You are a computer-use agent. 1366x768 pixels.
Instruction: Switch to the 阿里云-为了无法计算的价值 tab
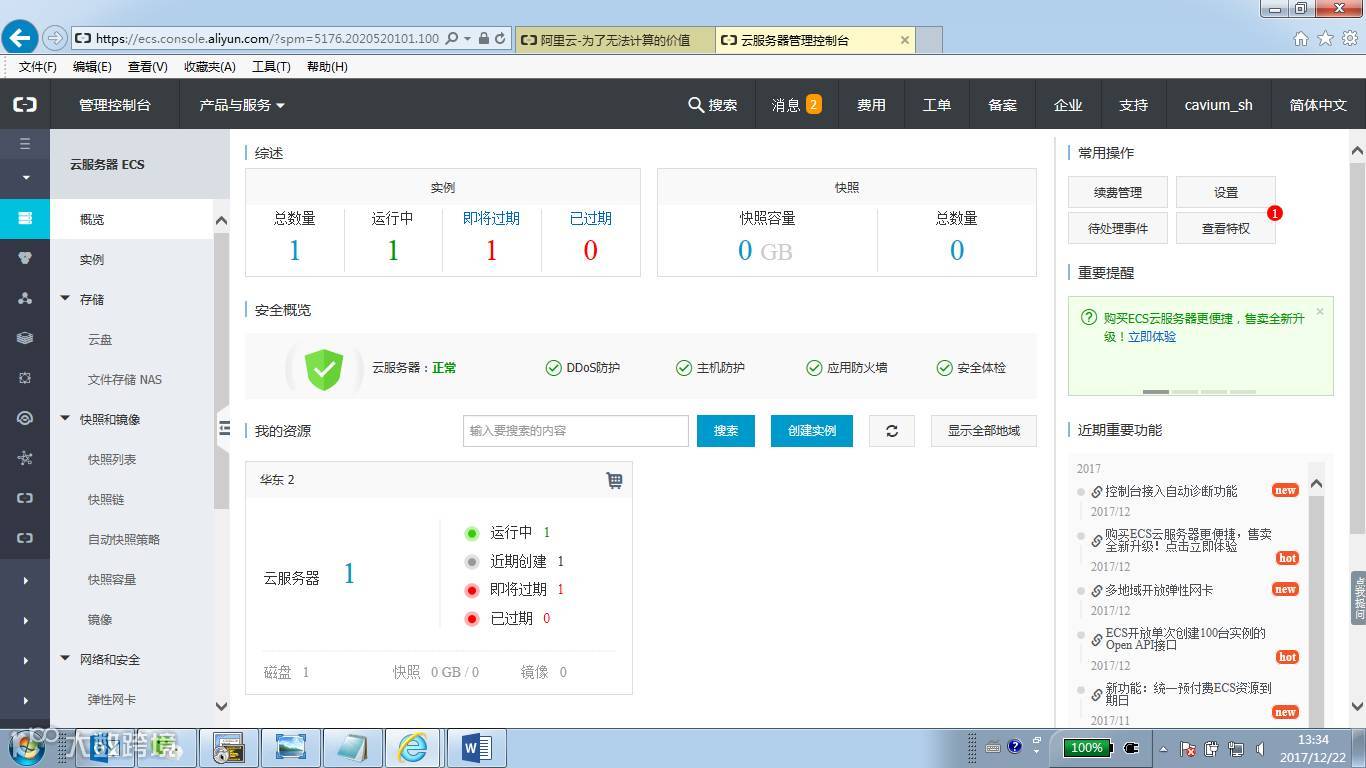[615, 40]
